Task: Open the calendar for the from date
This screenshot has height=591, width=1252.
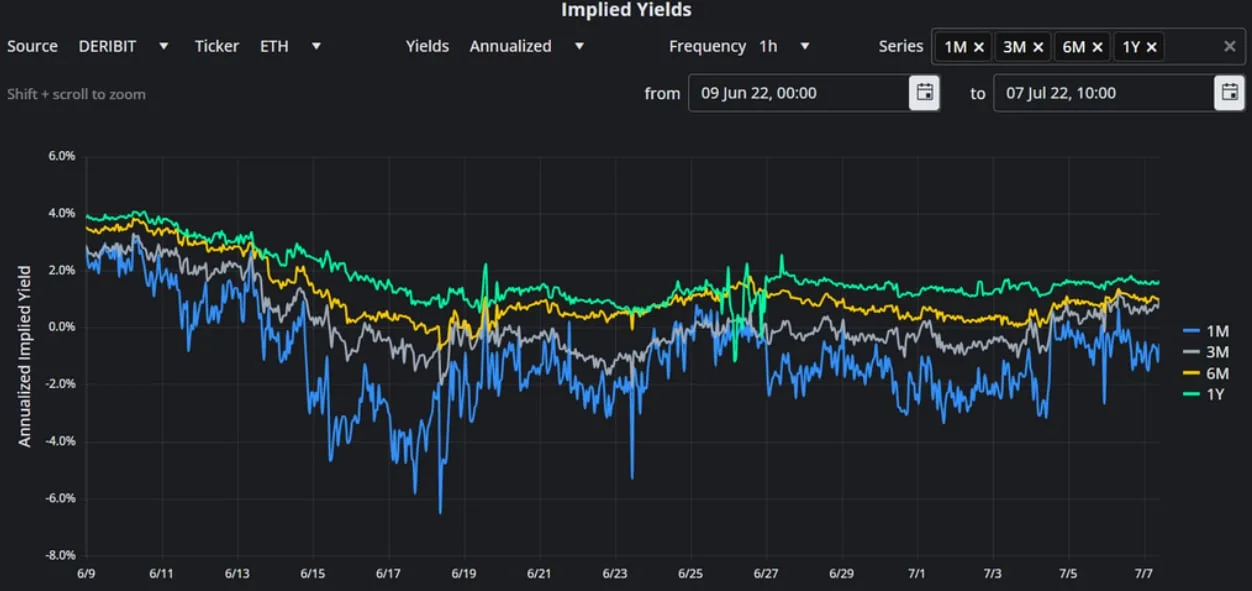Action: pyautogui.click(x=925, y=93)
